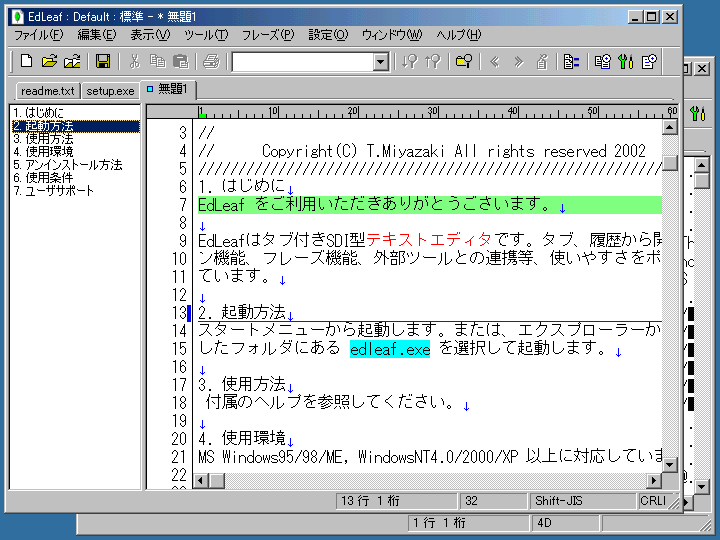Click background window's scrollbar down arrow
This screenshot has width=720, height=540.
702,487
